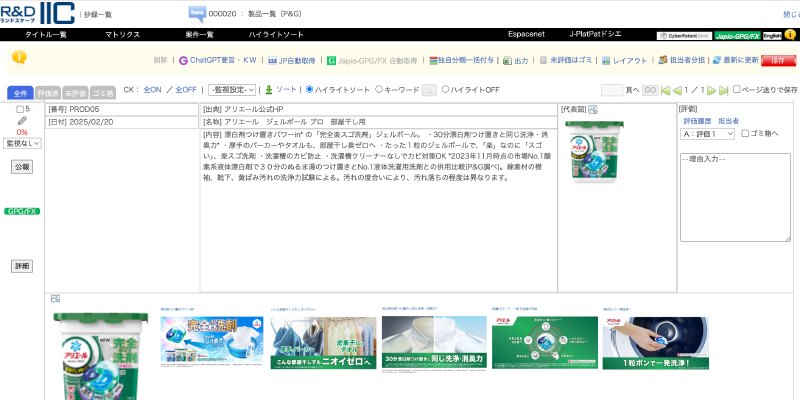Click the 詳細 button
Screen dimensions: 800x400
[x=22, y=266]
